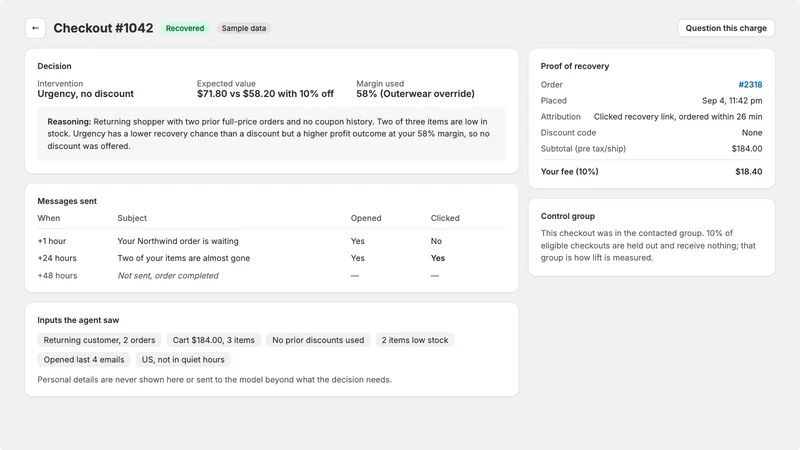Select the +48 hours row time

pos(57,276)
